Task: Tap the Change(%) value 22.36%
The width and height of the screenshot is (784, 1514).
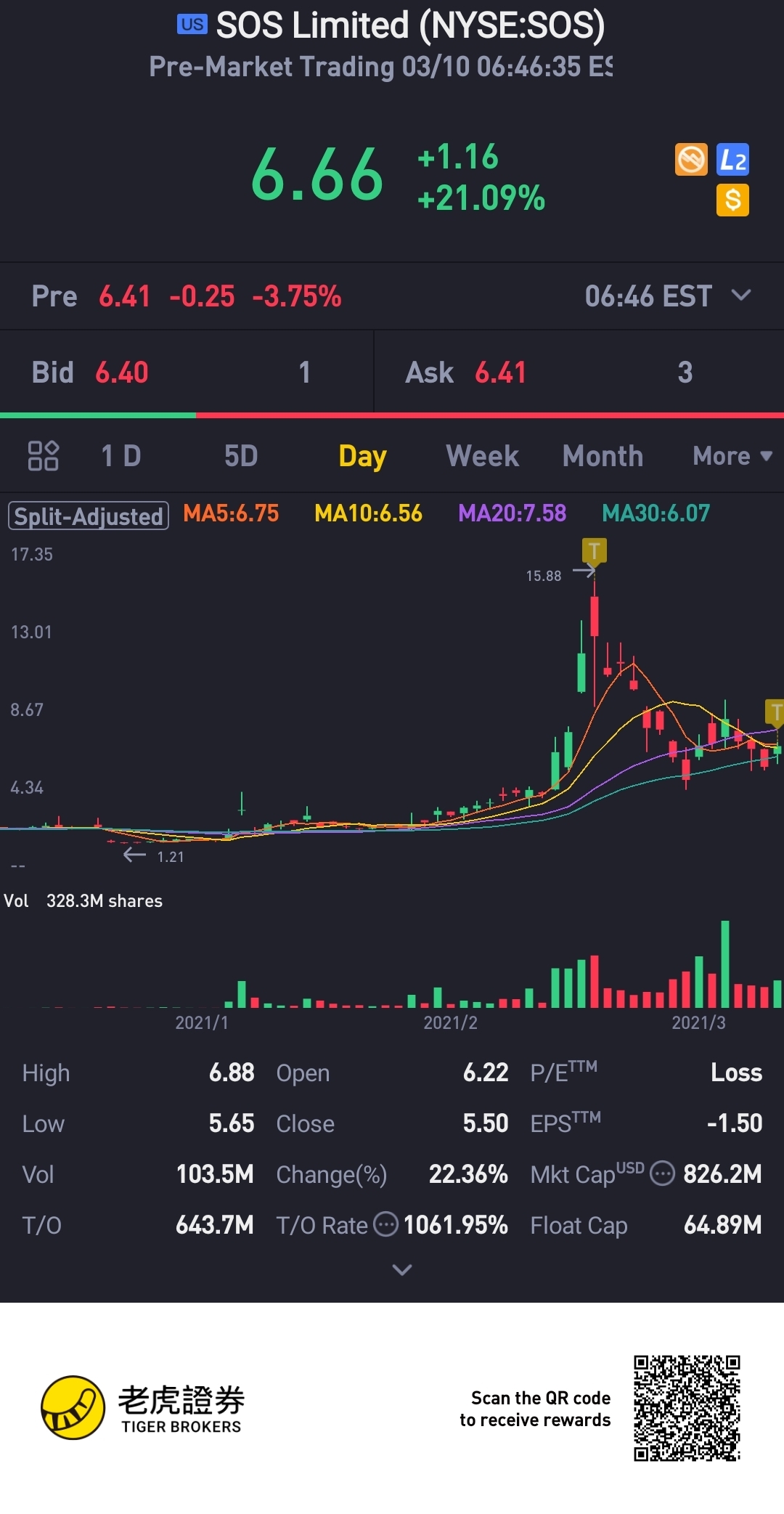Action: (x=468, y=1174)
